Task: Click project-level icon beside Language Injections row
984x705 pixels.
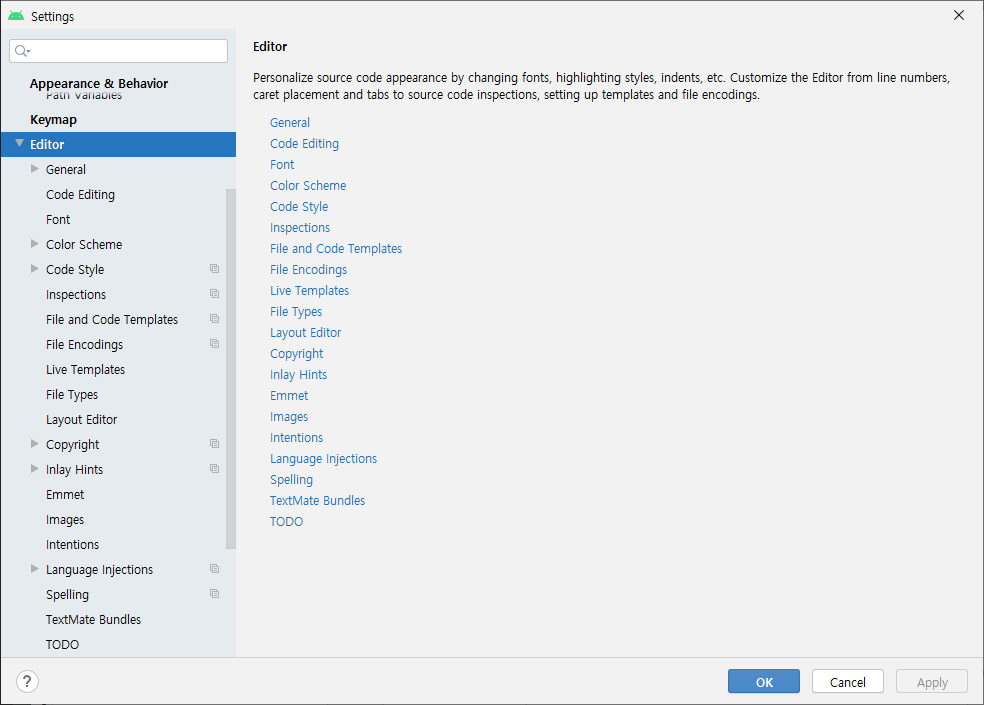Action: click(x=215, y=569)
